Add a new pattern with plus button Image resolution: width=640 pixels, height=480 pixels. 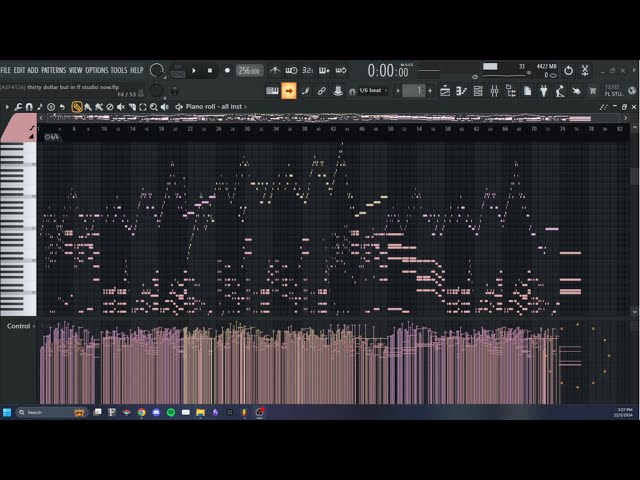pos(430,91)
